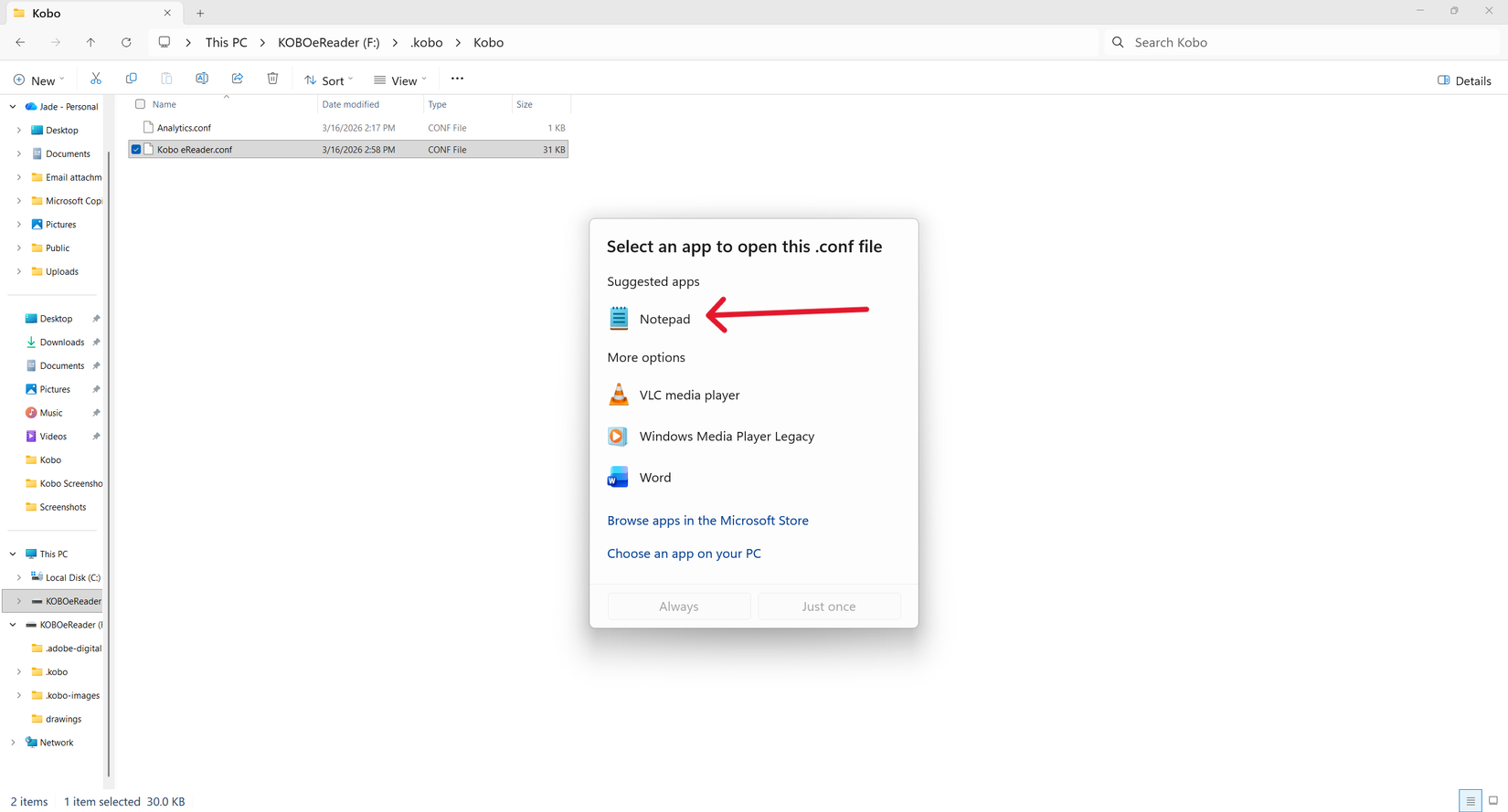
Task: Expand the Local Disk (C:) node
Action: 18,577
